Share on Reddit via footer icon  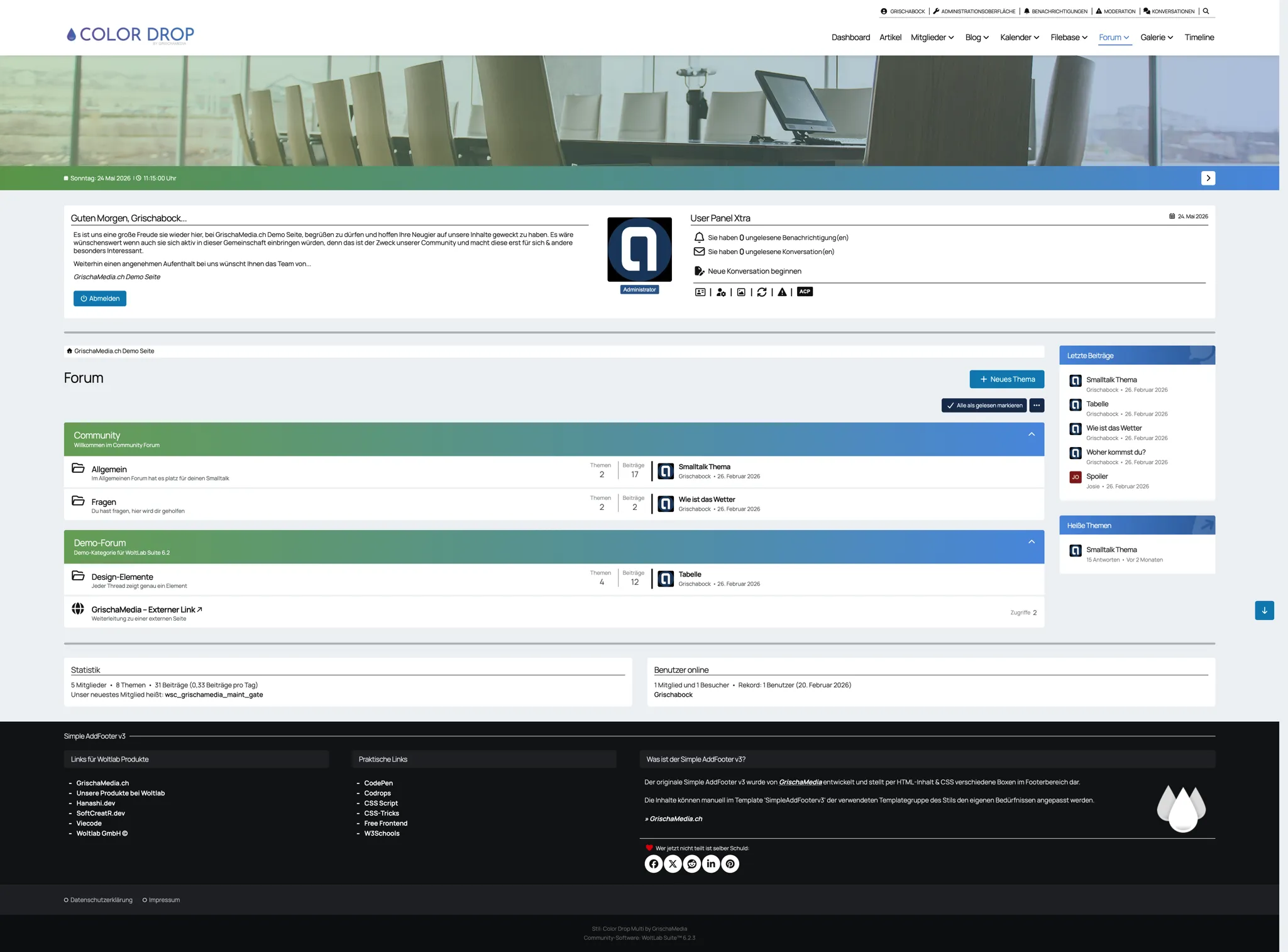pos(692,863)
